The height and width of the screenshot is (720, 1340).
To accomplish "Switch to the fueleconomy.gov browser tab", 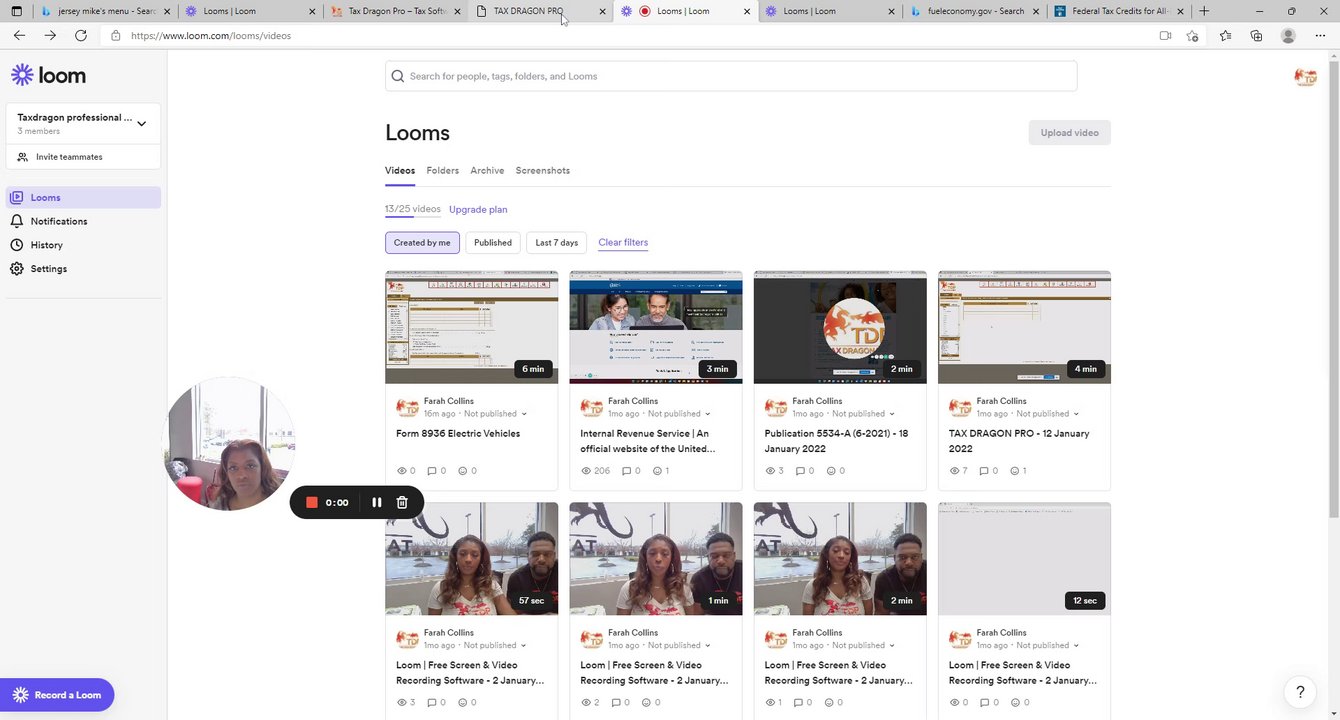I will tap(974, 11).
